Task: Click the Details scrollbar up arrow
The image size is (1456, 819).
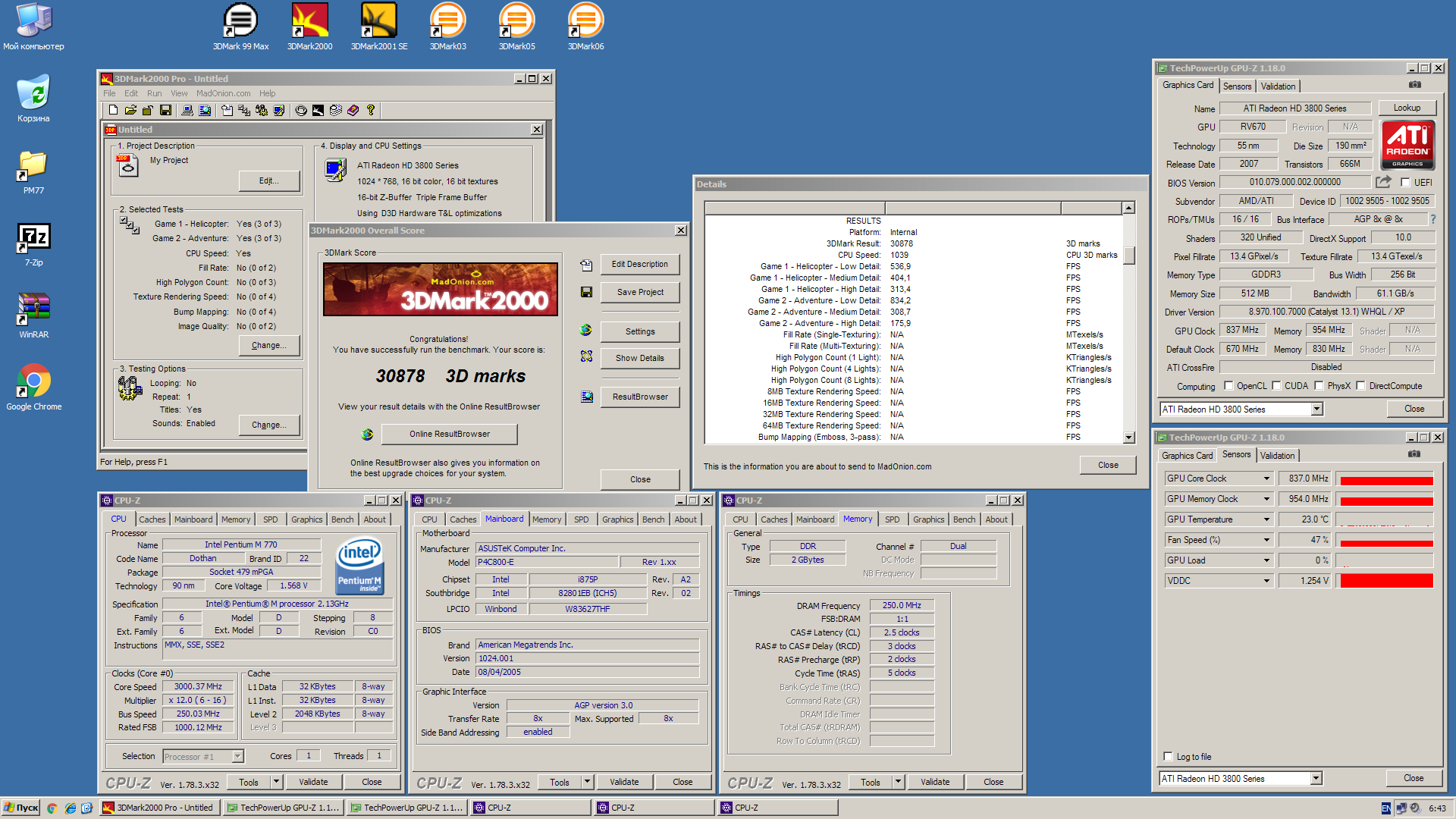Action: coord(1129,208)
